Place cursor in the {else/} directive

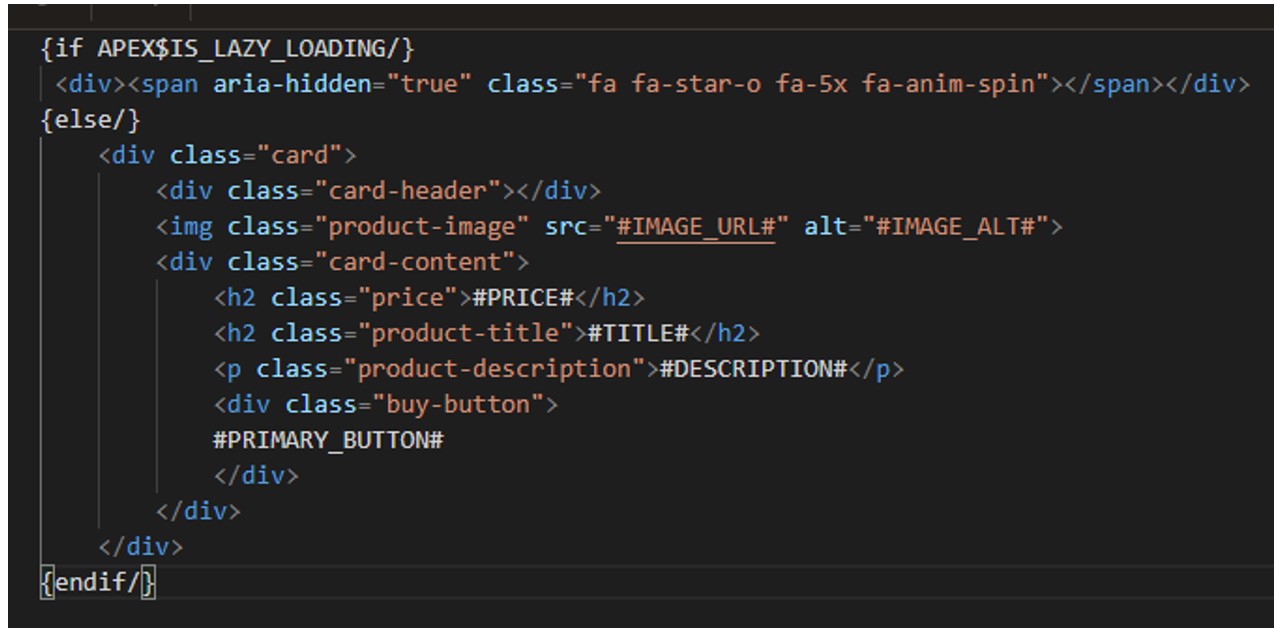[91, 119]
